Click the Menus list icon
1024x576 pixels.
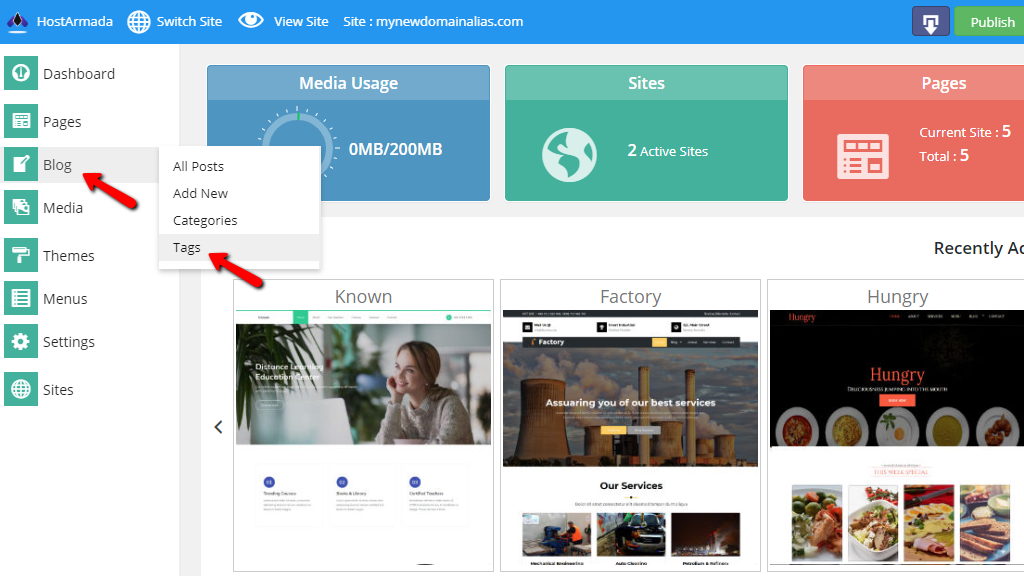click(x=21, y=298)
